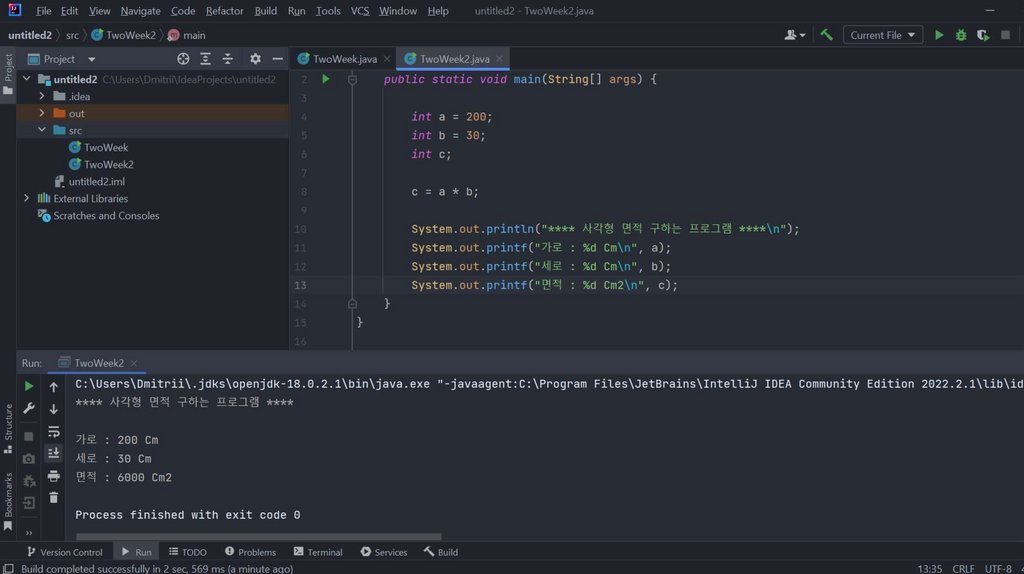Screen dimensions: 1024x574
Task: Open the Current File run configuration dropdown
Action: point(884,35)
